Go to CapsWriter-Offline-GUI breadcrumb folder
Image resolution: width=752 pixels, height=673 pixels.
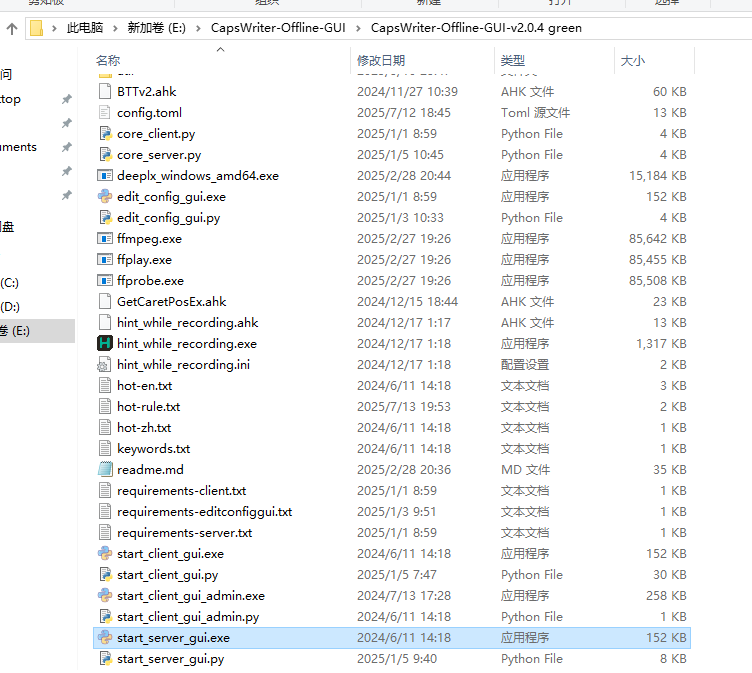coord(278,28)
